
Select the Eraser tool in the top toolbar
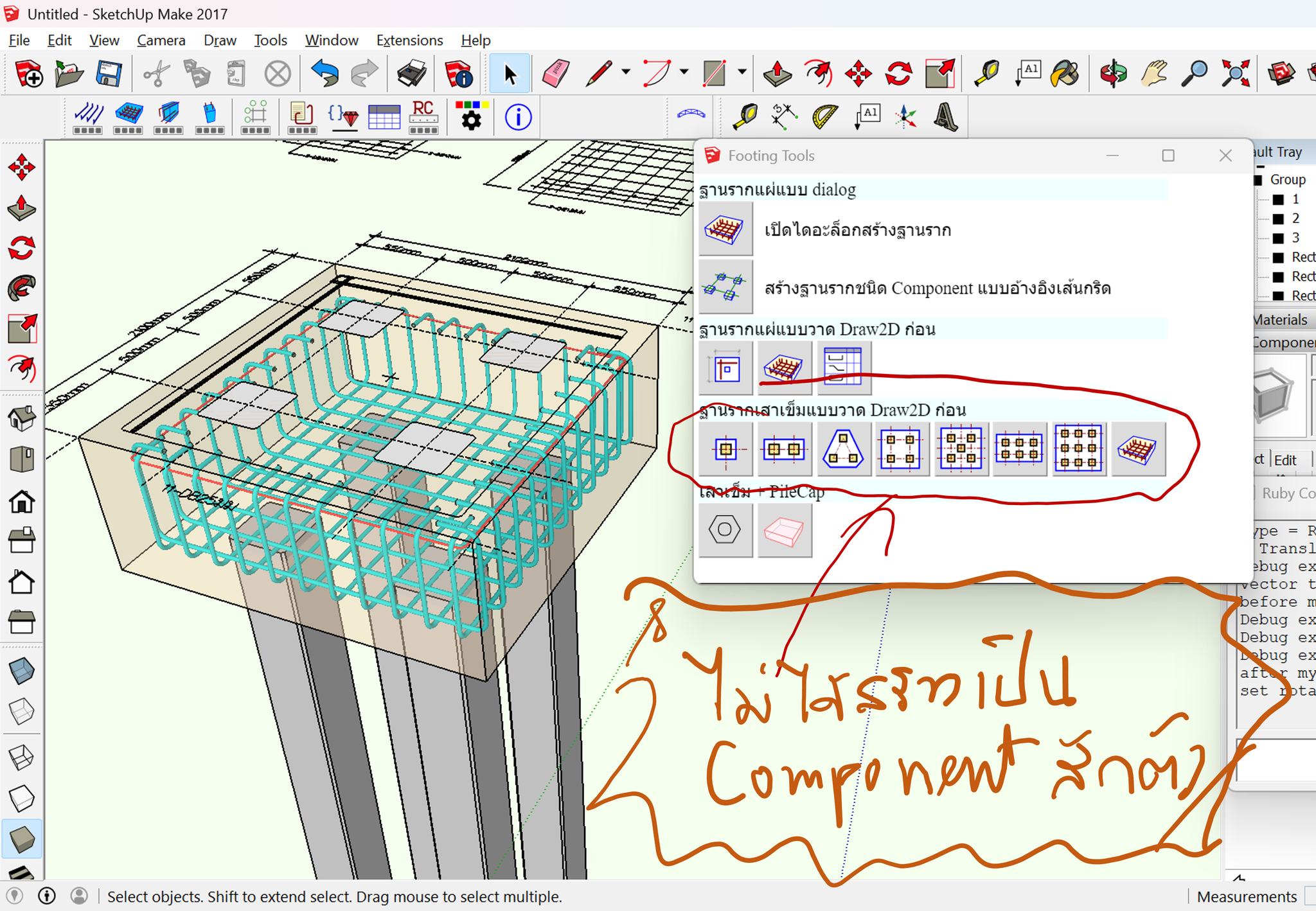tap(556, 74)
